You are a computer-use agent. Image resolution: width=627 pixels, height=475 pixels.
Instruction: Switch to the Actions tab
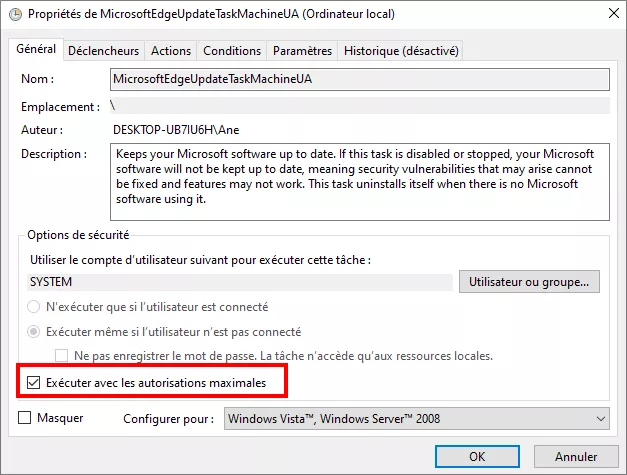[171, 51]
